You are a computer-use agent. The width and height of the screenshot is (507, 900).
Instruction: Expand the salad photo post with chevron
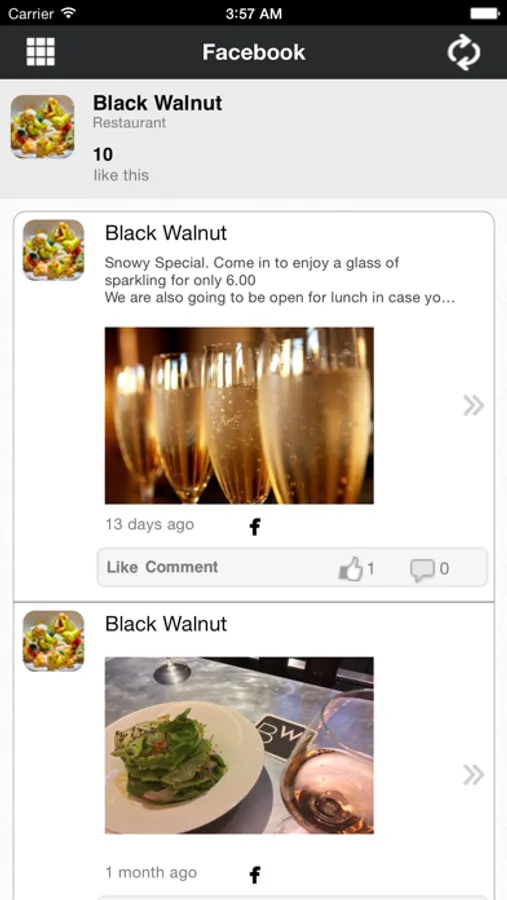tap(474, 775)
